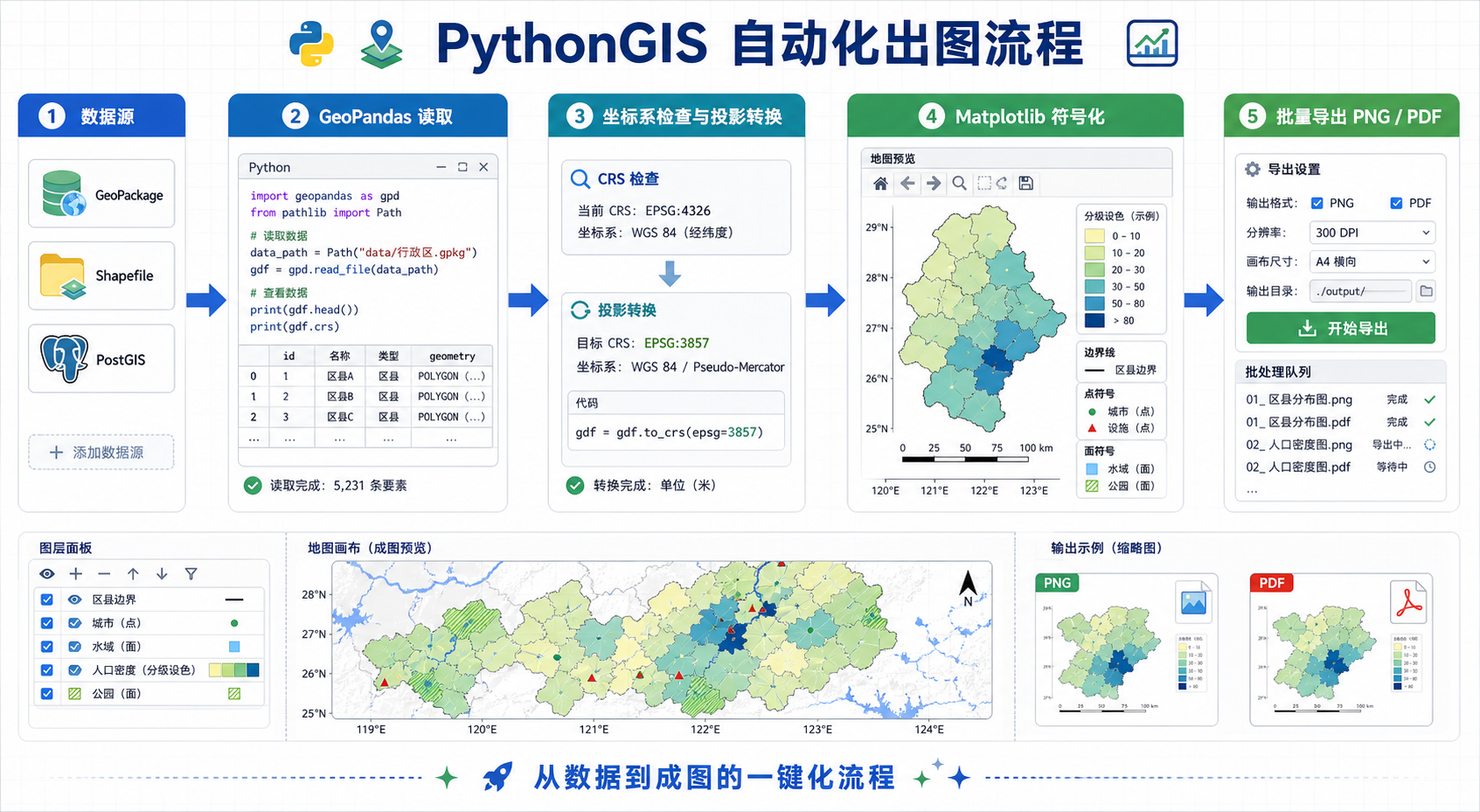Click the 目标 CRS EPSG:3857 value
Image resolution: width=1480 pixels, height=812 pixels.
677,344
